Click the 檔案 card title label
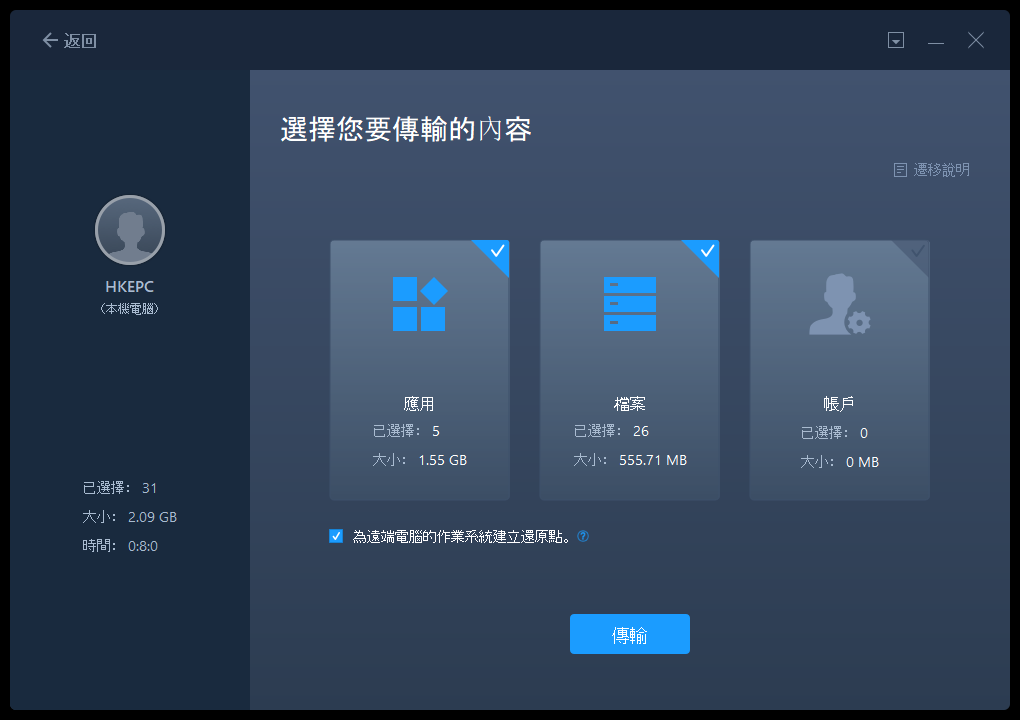The image size is (1020, 720). (630, 404)
